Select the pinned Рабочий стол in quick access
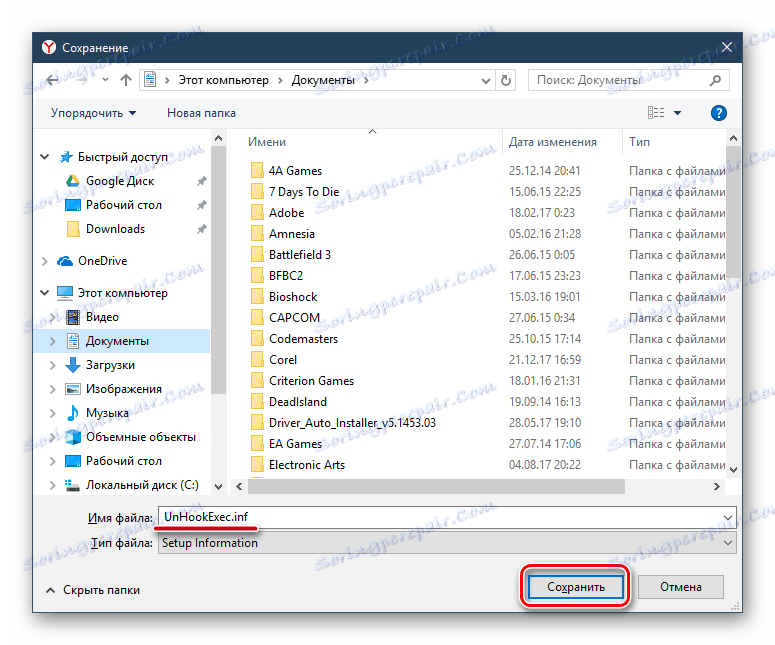This screenshot has width=775, height=645. click(124, 205)
